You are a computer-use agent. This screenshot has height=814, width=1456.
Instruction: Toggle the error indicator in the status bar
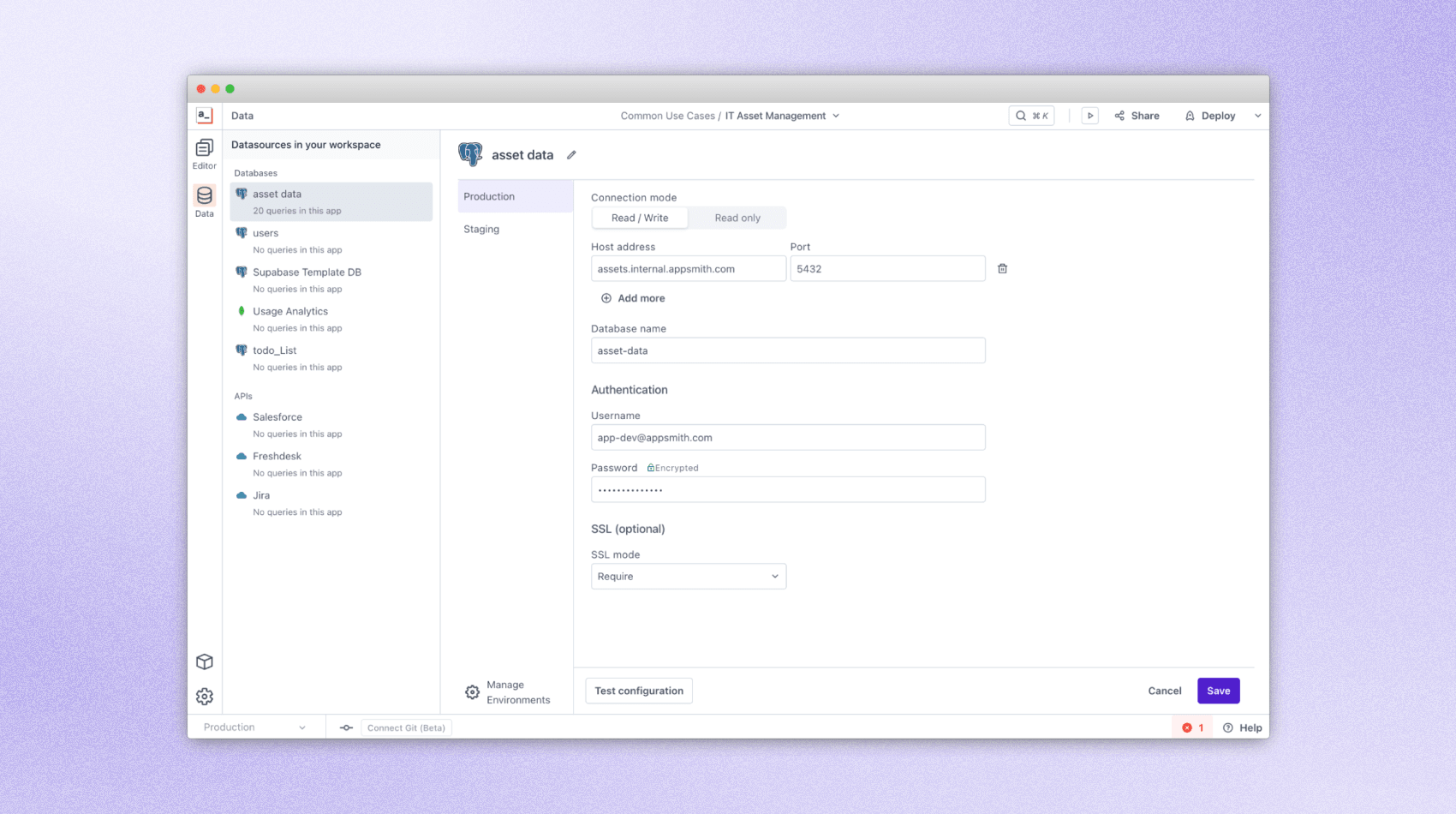(1191, 727)
